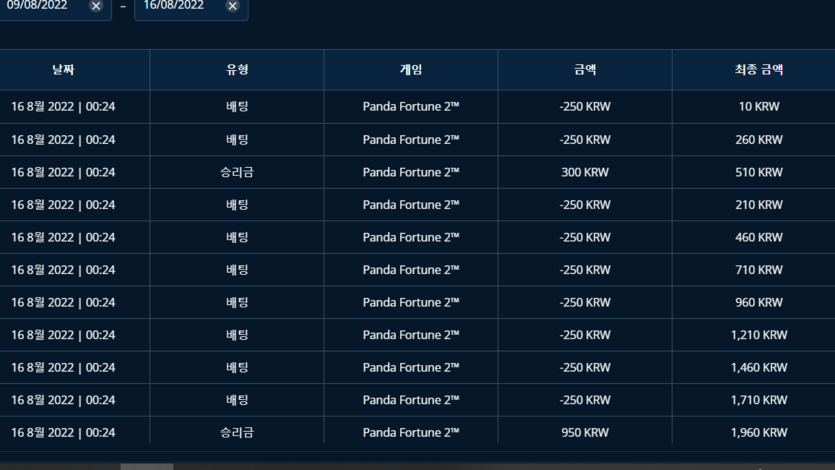Click the 16/08/2022 end date field
Screen dimensions: 835x470
(191, 6)
